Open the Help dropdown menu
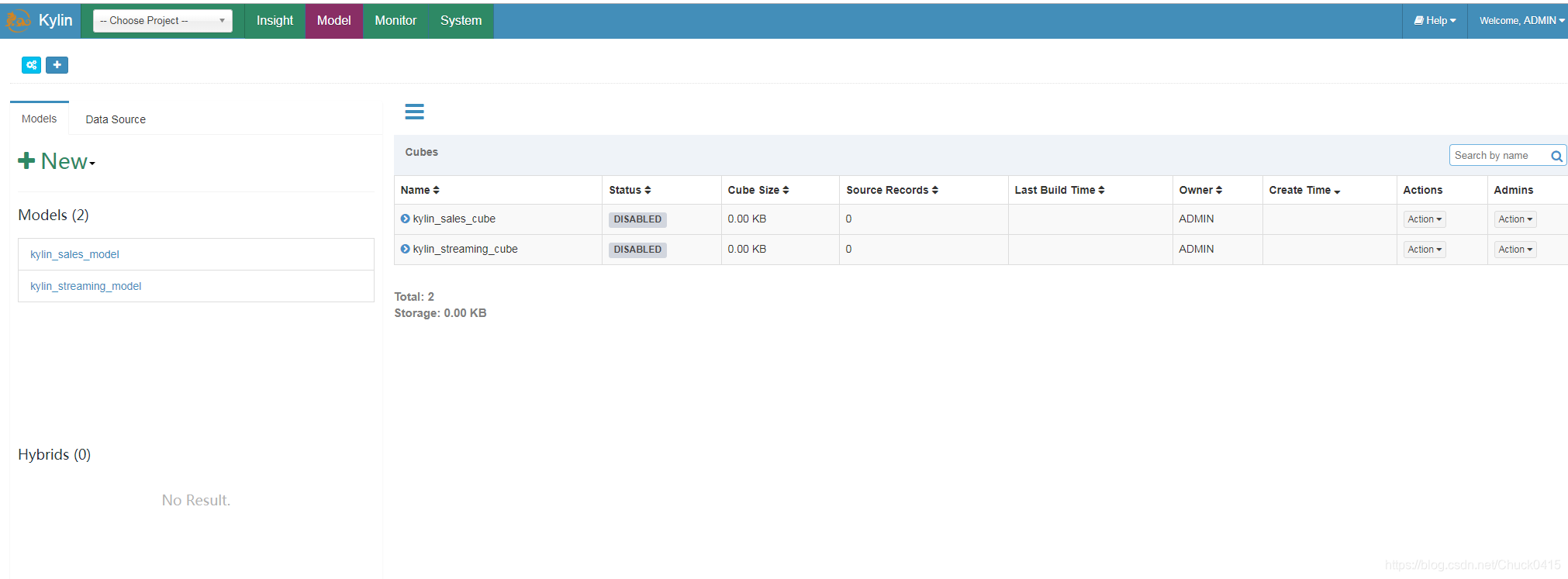This screenshot has height=579, width=1568. coord(1435,20)
